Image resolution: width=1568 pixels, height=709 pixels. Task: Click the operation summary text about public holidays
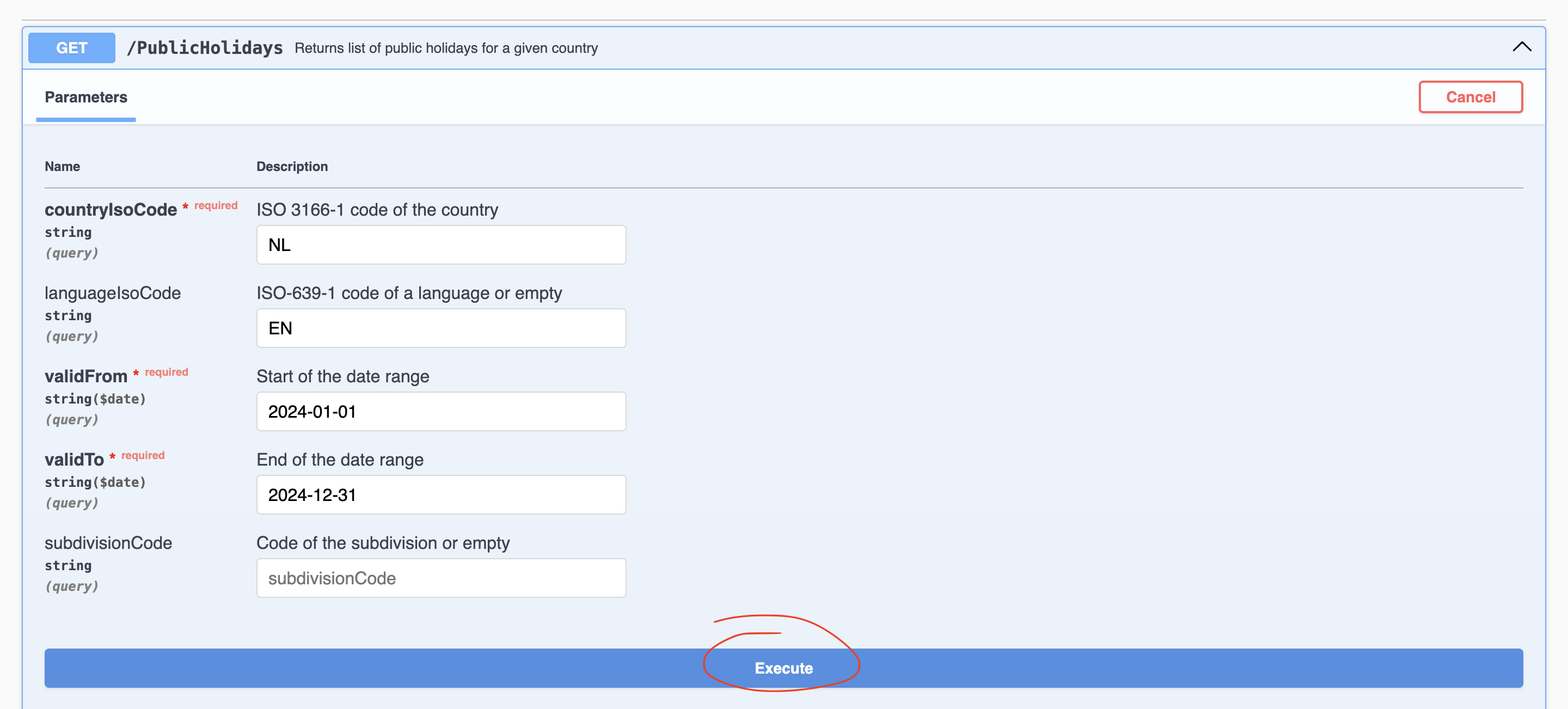[446, 48]
